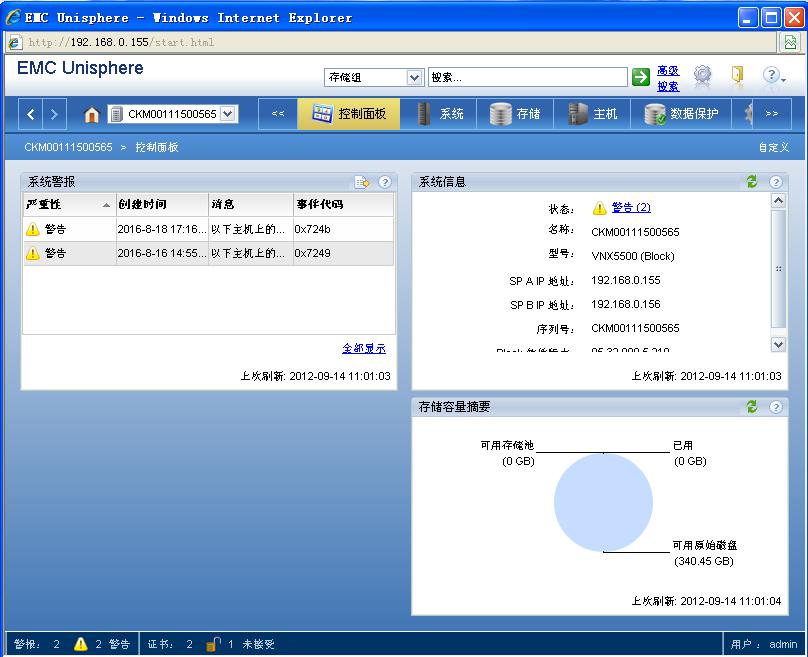808x657 pixels.
Task: Click the 未接受 certificate status text
Action: pyautogui.click(x=258, y=644)
